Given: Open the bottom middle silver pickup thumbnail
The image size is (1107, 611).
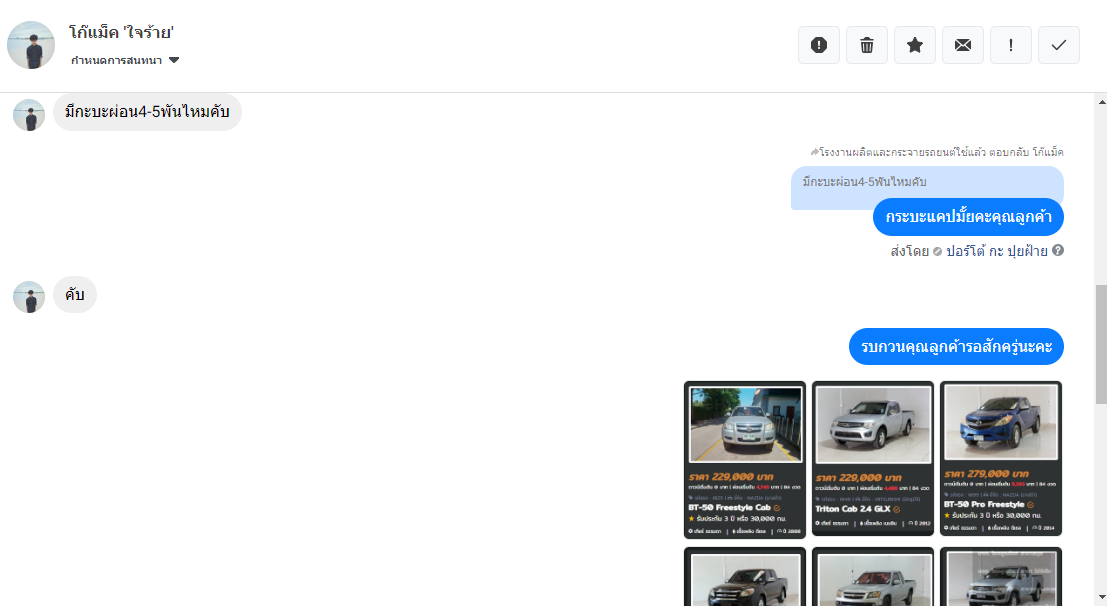Looking at the screenshot, I should click(x=873, y=577).
